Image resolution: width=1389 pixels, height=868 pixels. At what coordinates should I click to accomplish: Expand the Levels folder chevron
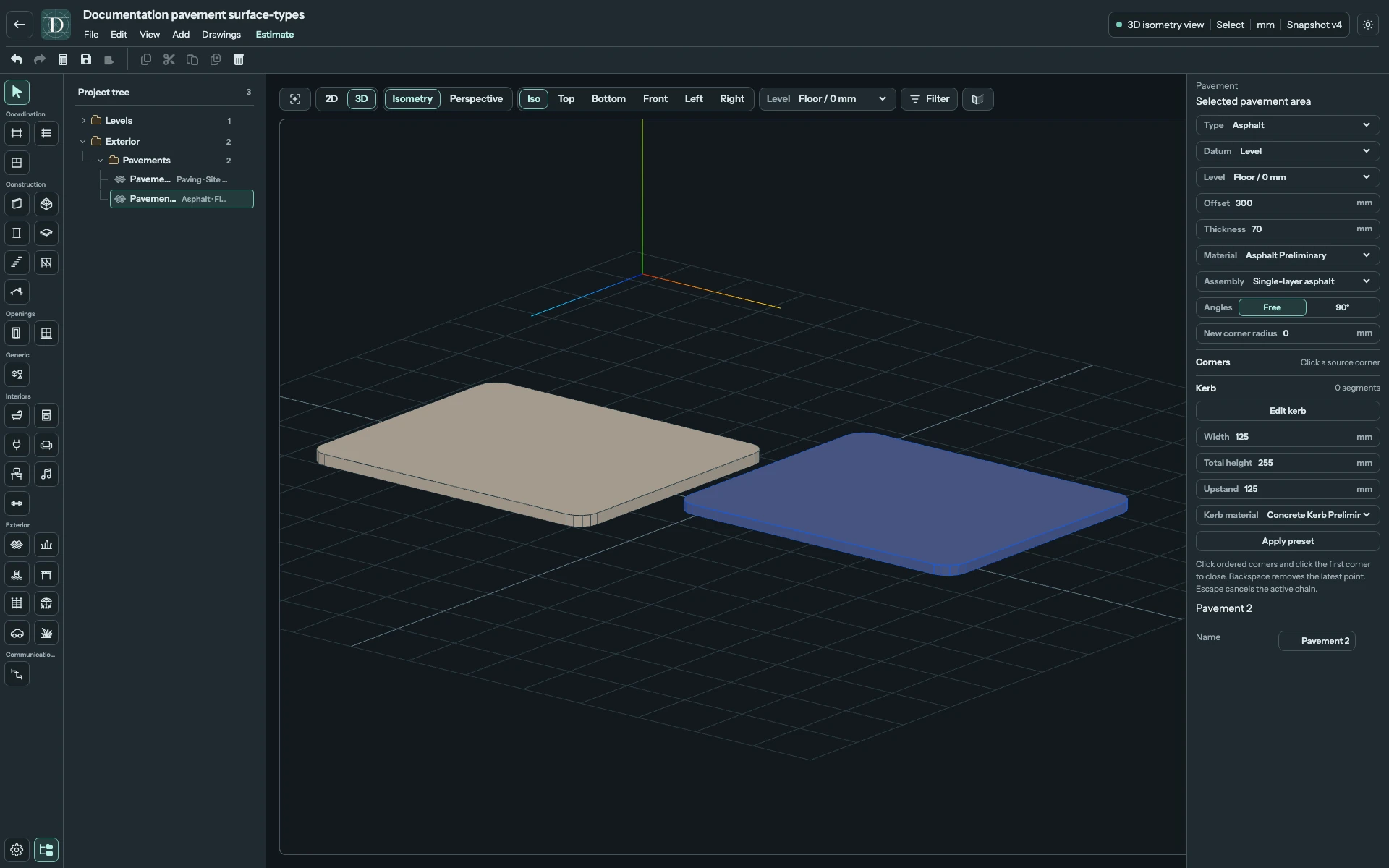(84, 121)
